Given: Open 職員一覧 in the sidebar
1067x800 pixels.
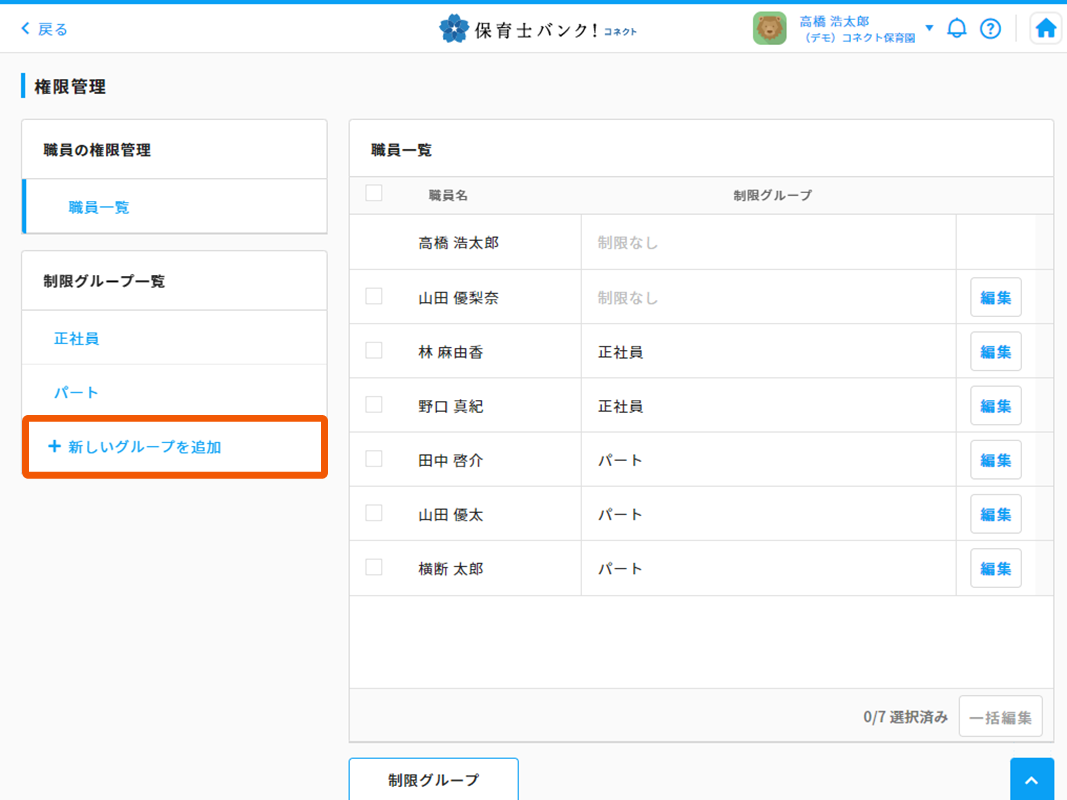Looking at the screenshot, I should 99,207.
